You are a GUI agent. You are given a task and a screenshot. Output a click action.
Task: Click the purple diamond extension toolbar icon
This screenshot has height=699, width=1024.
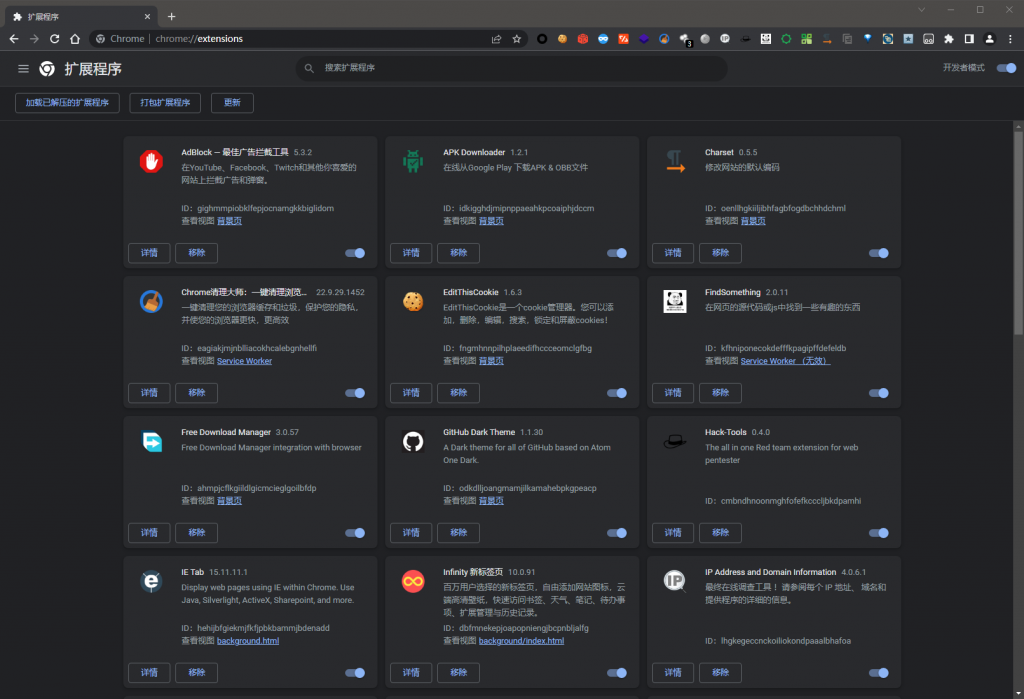644,39
